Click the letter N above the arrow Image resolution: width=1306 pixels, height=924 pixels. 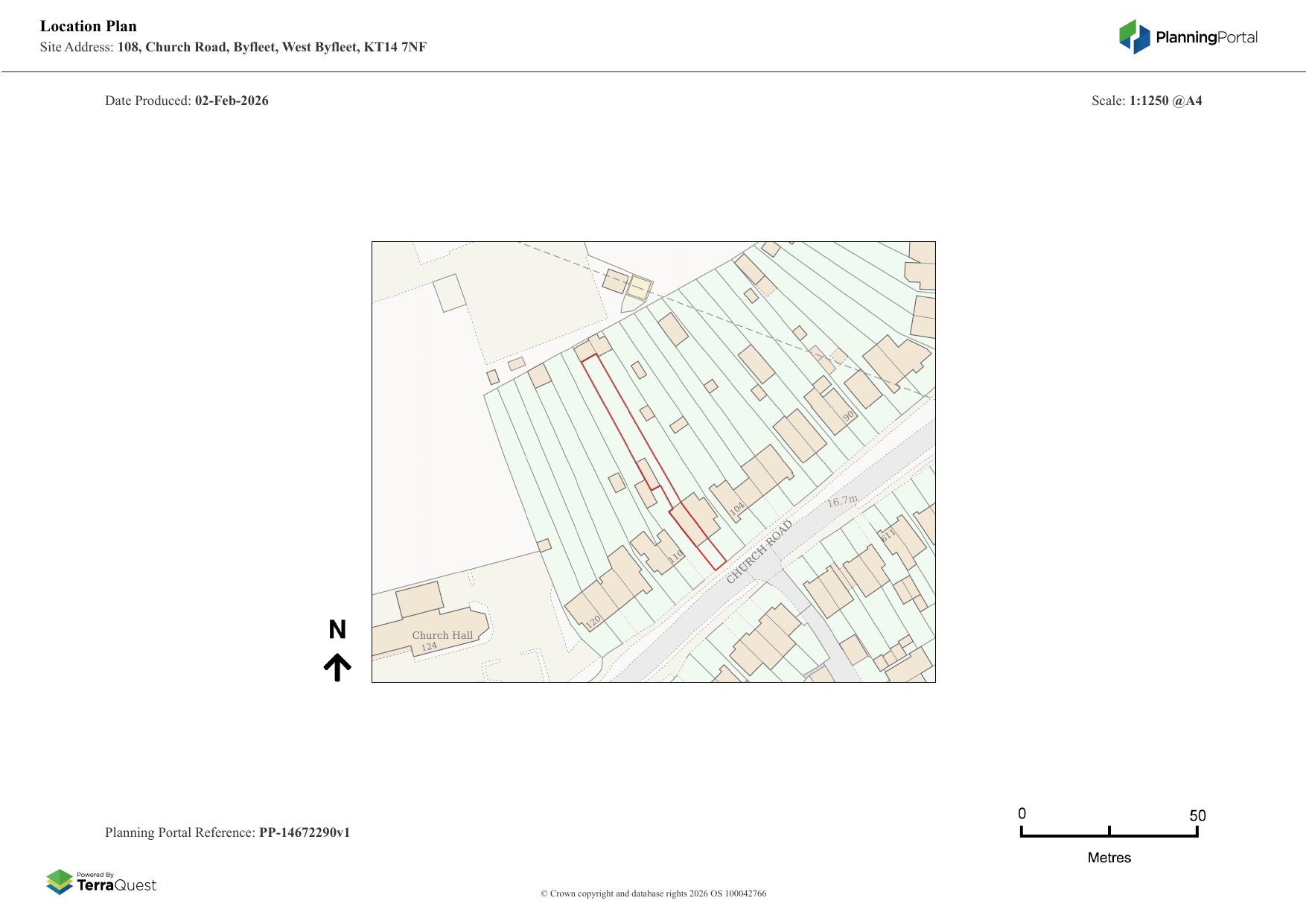pyautogui.click(x=337, y=630)
